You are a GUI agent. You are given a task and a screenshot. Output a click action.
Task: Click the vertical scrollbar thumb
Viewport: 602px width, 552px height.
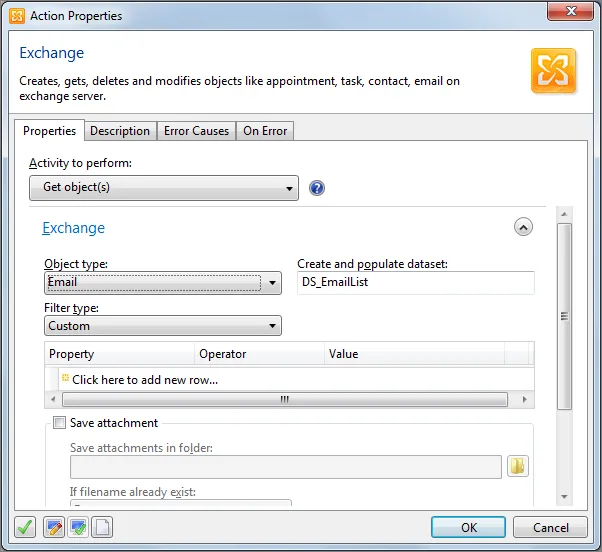pos(564,316)
